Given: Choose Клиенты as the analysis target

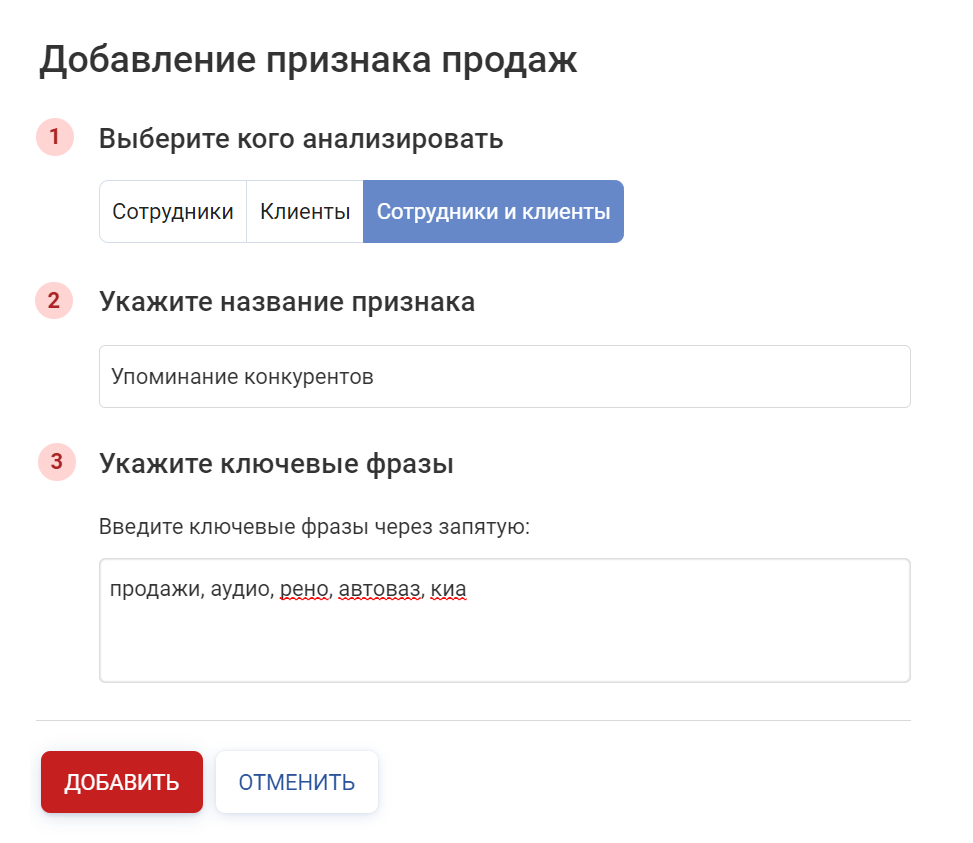Looking at the screenshot, I should click(305, 212).
